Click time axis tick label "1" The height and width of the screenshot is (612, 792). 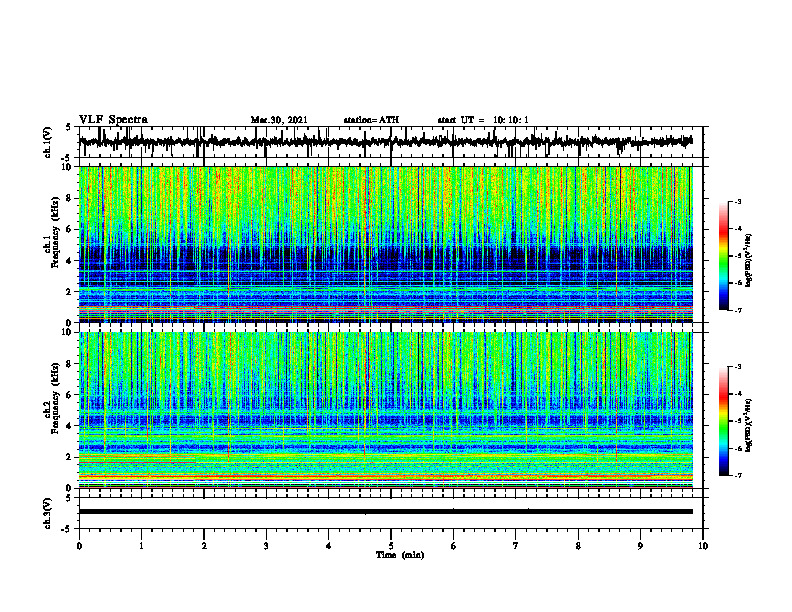coord(141,546)
